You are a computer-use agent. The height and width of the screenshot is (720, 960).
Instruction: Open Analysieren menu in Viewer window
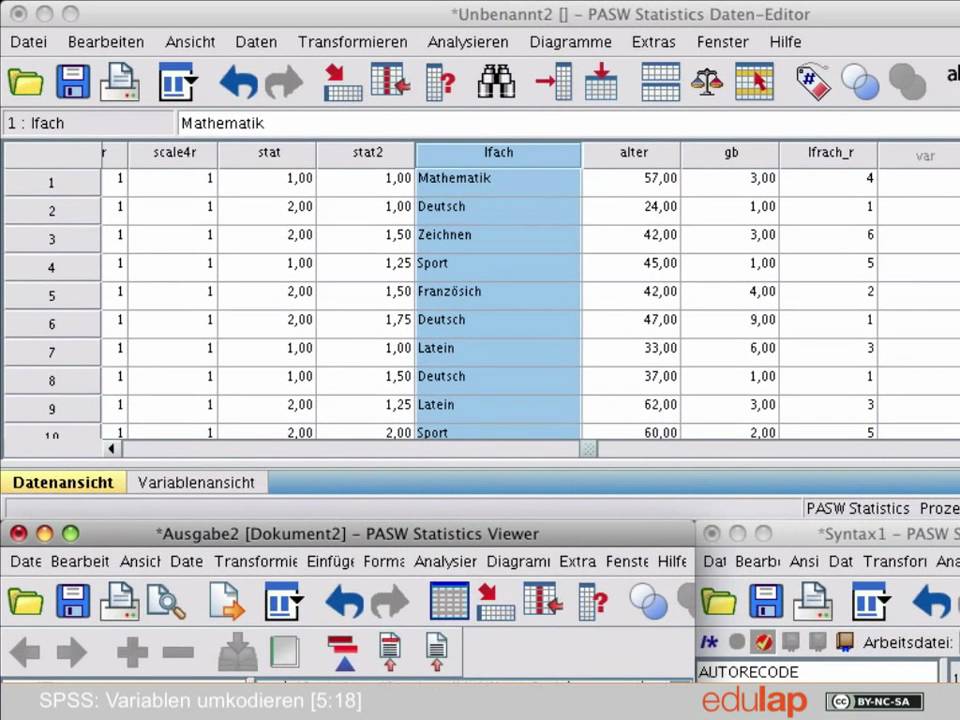[445, 561]
